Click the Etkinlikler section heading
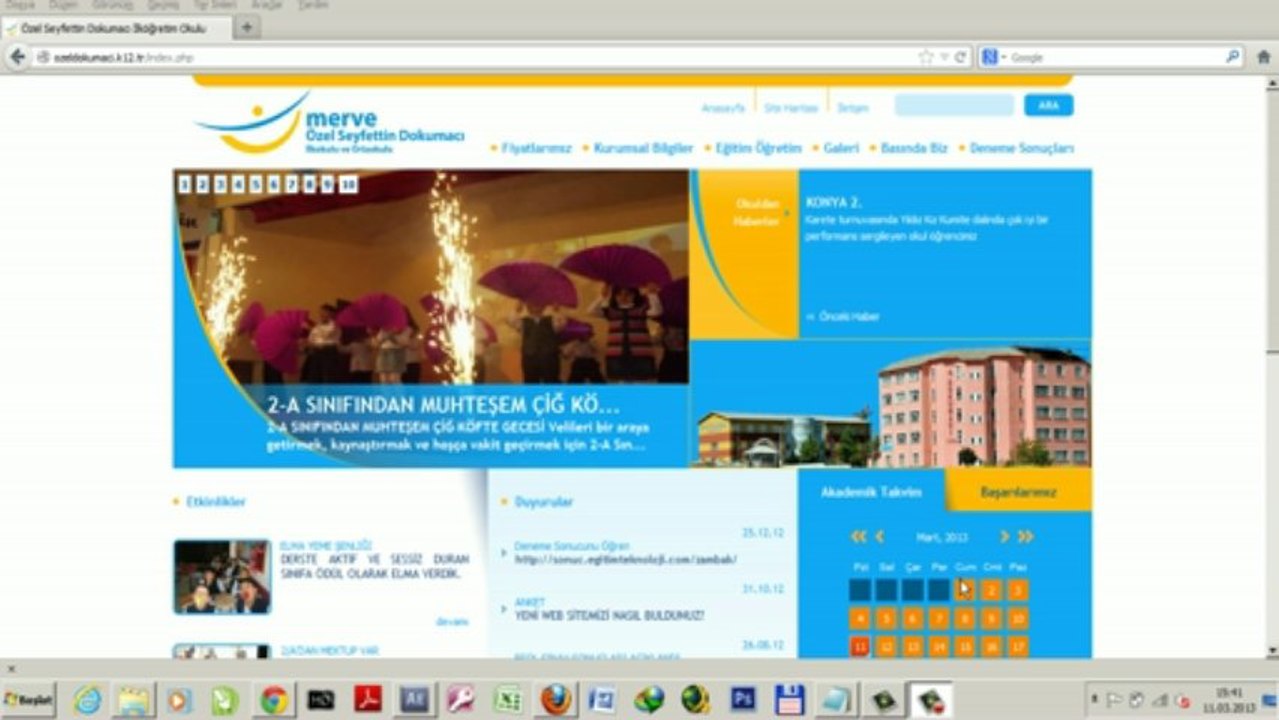 point(215,502)
